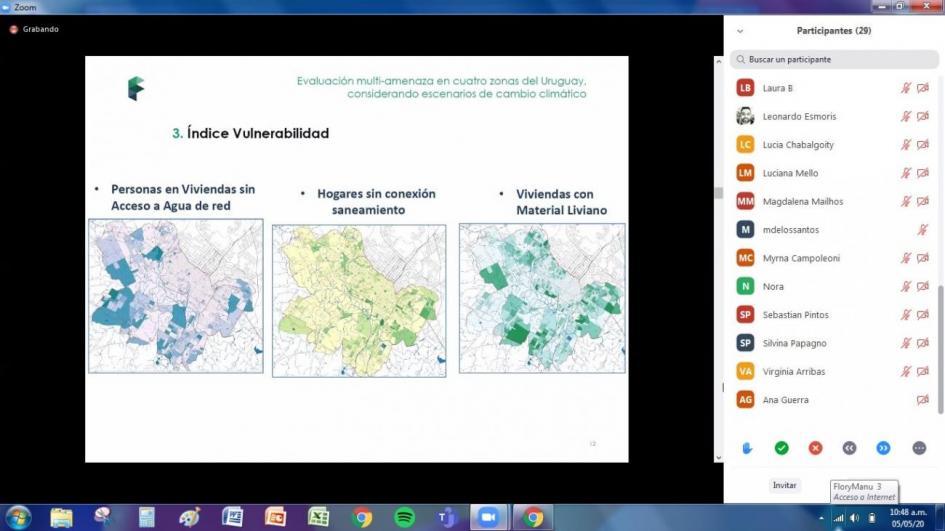Open Excel from the taskbar

point(318,517)
